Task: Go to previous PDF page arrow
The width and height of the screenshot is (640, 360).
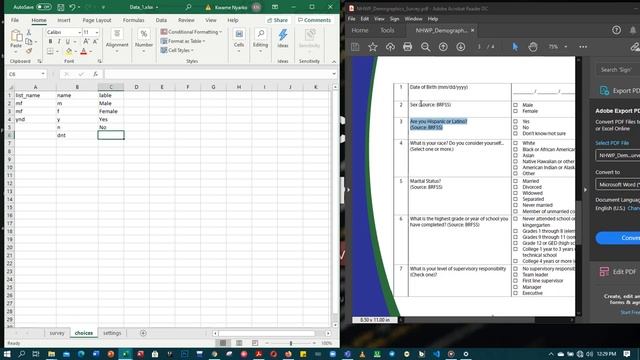Action: click(x=443, y=47)
